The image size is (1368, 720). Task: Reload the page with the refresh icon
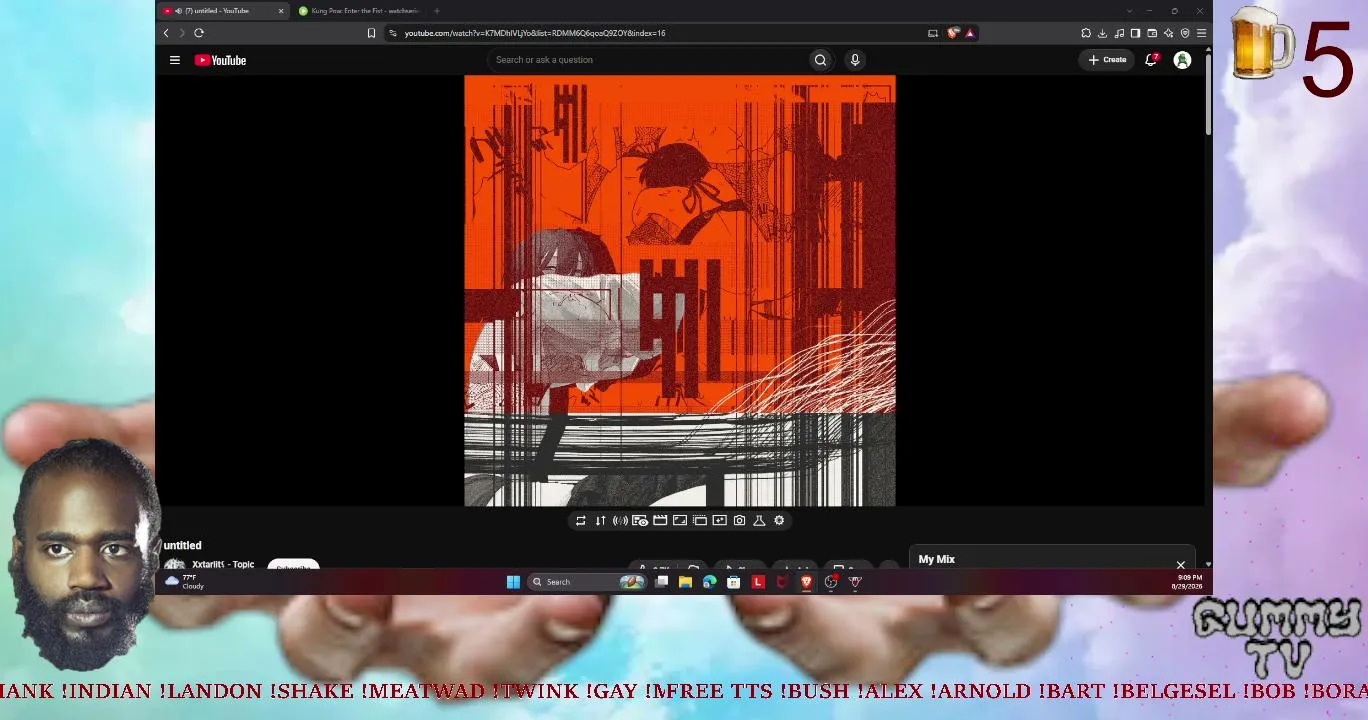pos(199,33)
